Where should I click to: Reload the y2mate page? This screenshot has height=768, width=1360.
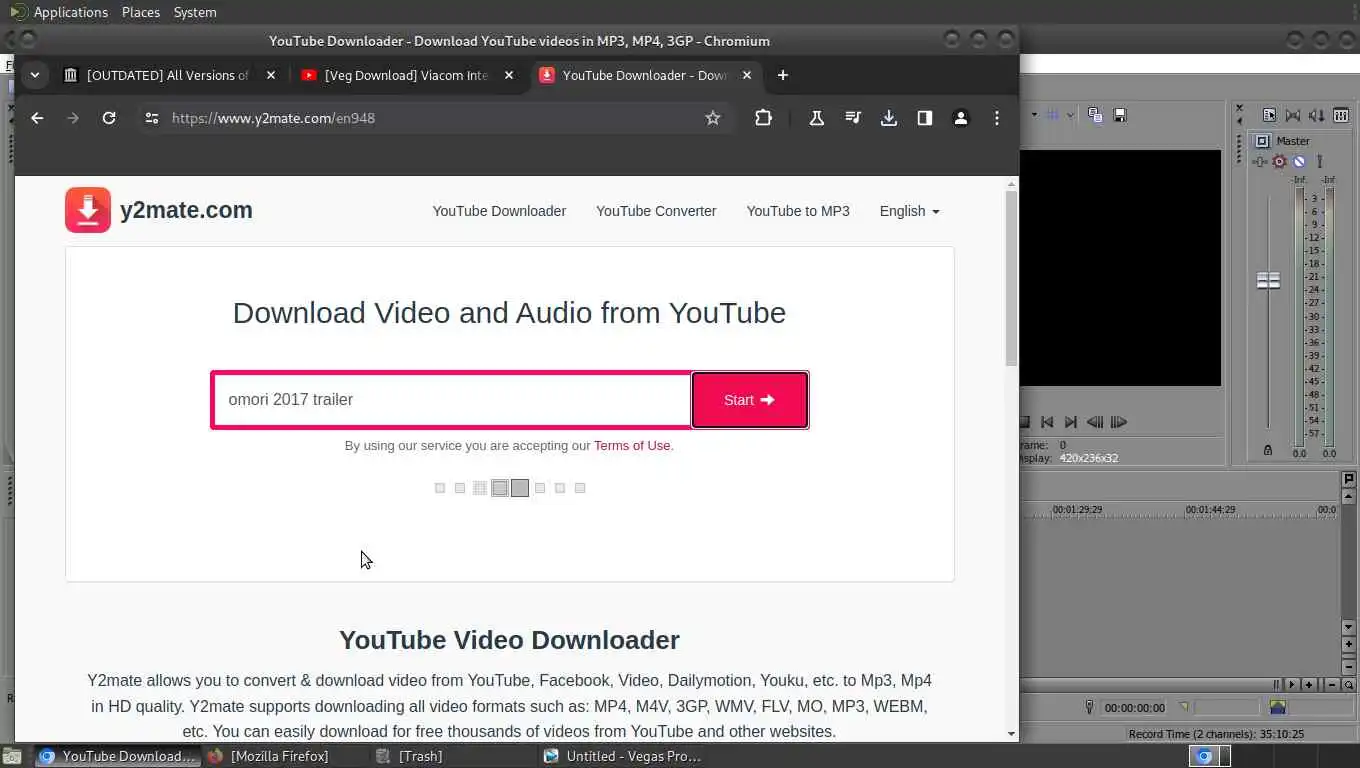[x=109, y=118]
